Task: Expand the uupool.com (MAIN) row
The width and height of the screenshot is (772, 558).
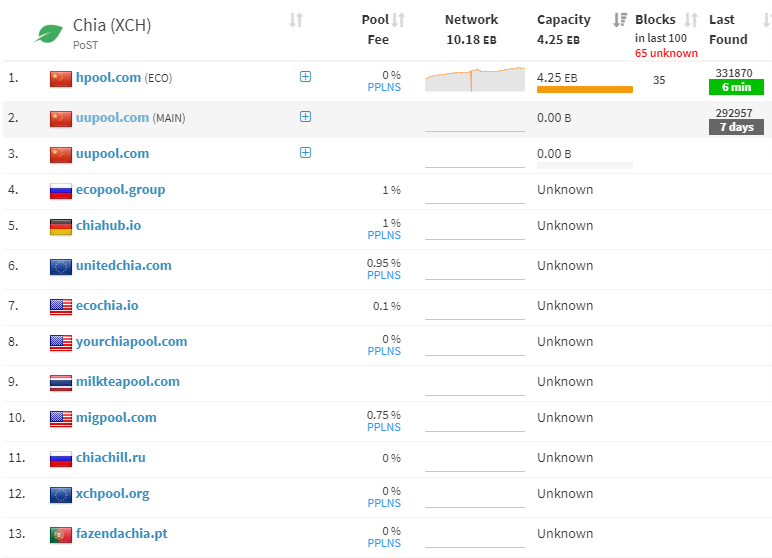Action: 305,117
